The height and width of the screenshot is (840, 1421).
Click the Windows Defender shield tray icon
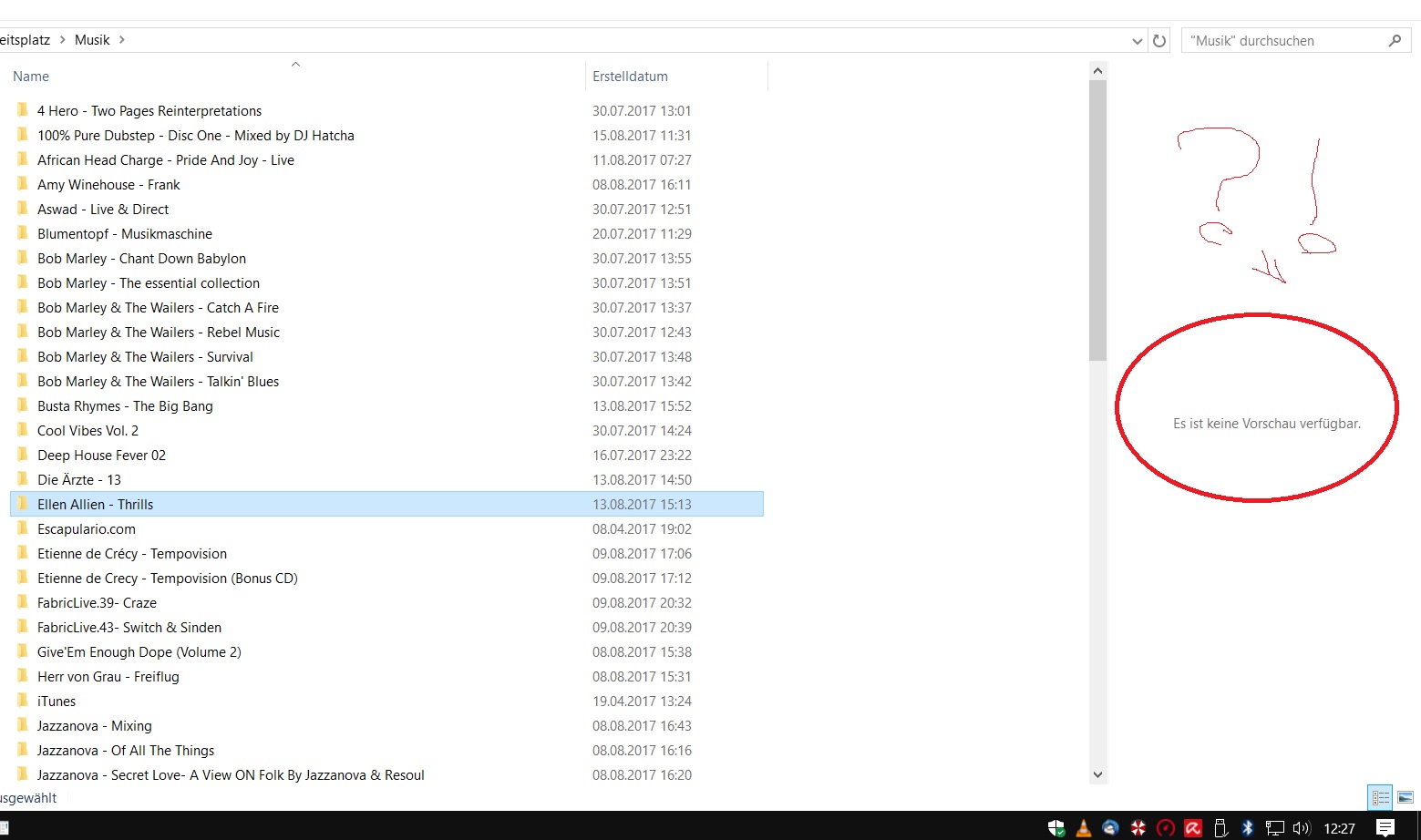1056,828
